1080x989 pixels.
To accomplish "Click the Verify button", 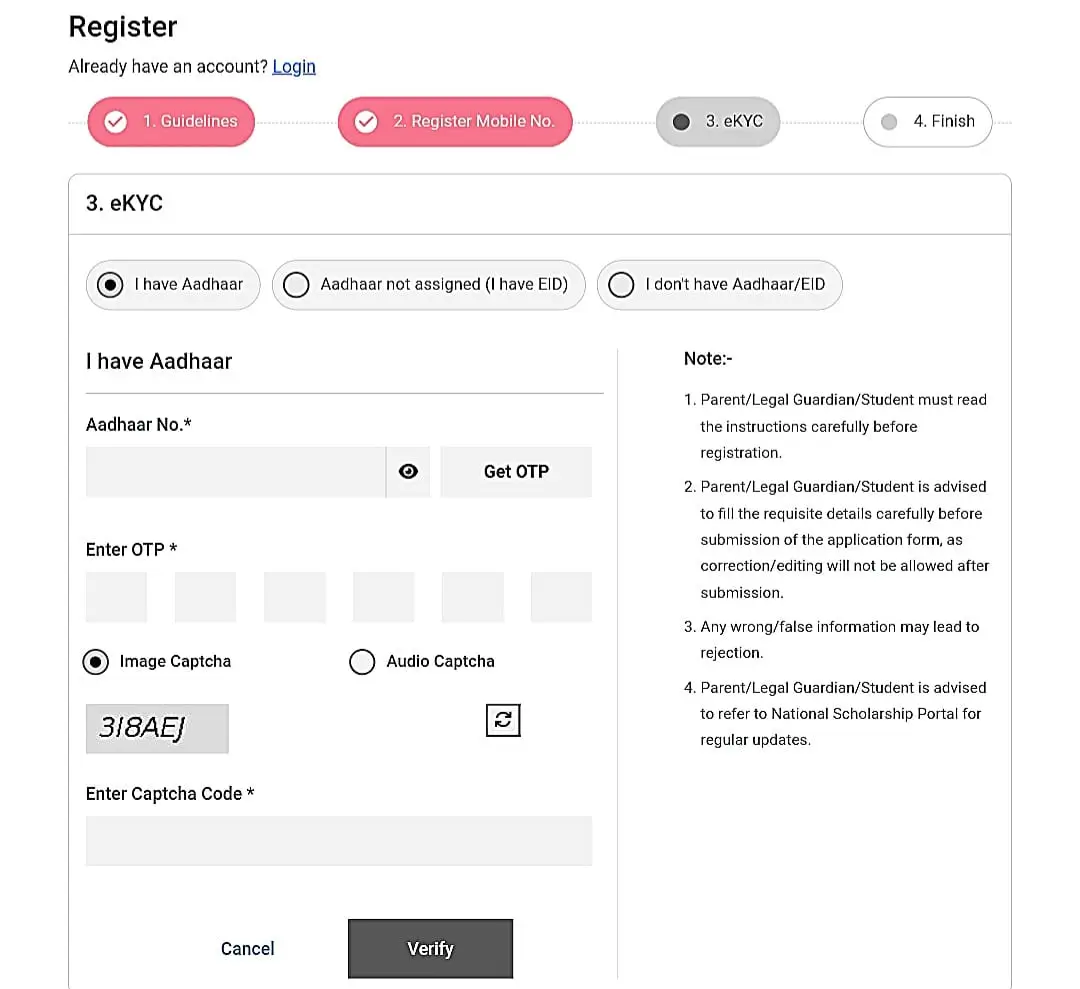I will [430, 948].
